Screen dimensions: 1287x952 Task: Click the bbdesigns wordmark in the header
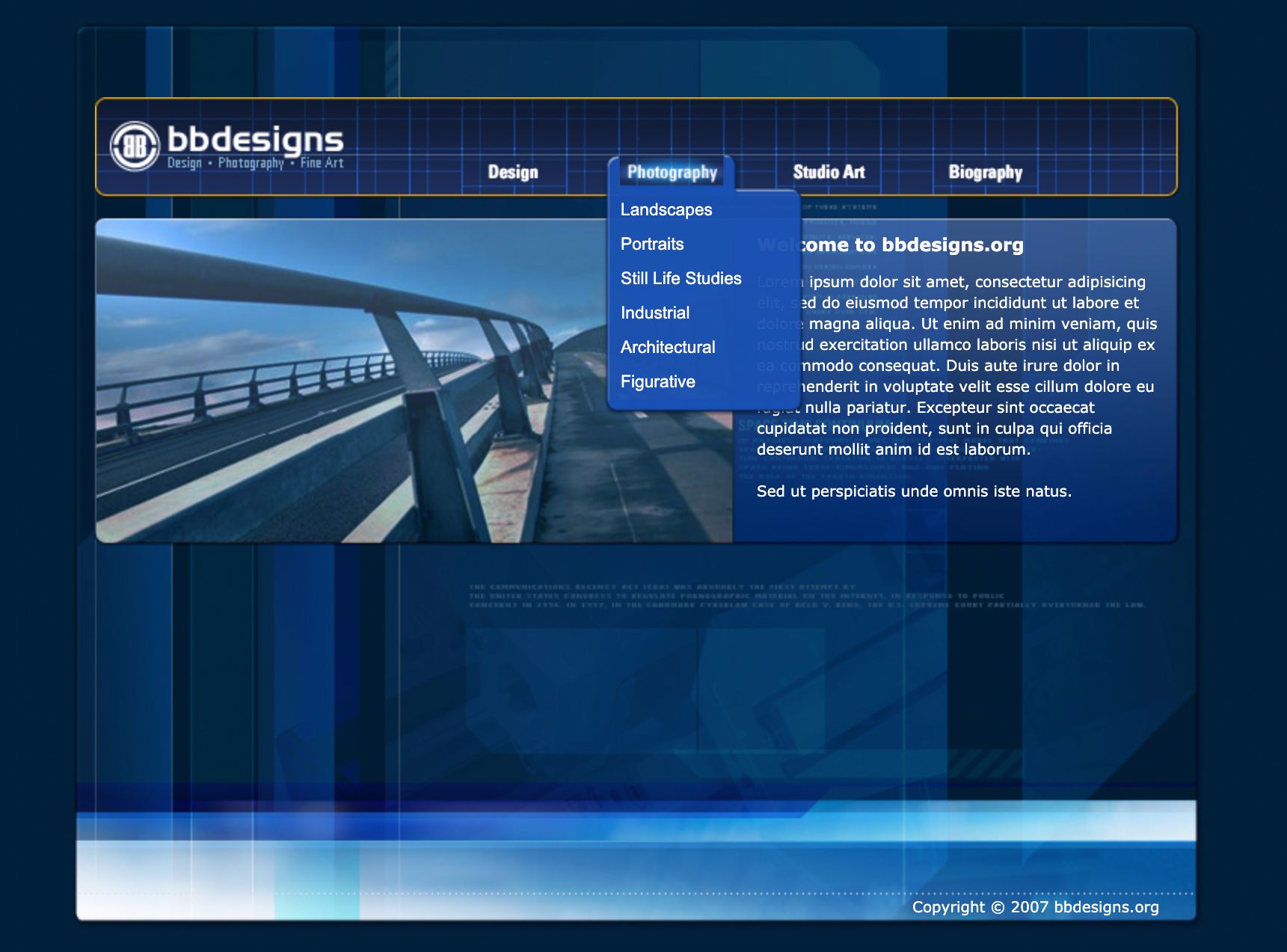coord(255,139)
